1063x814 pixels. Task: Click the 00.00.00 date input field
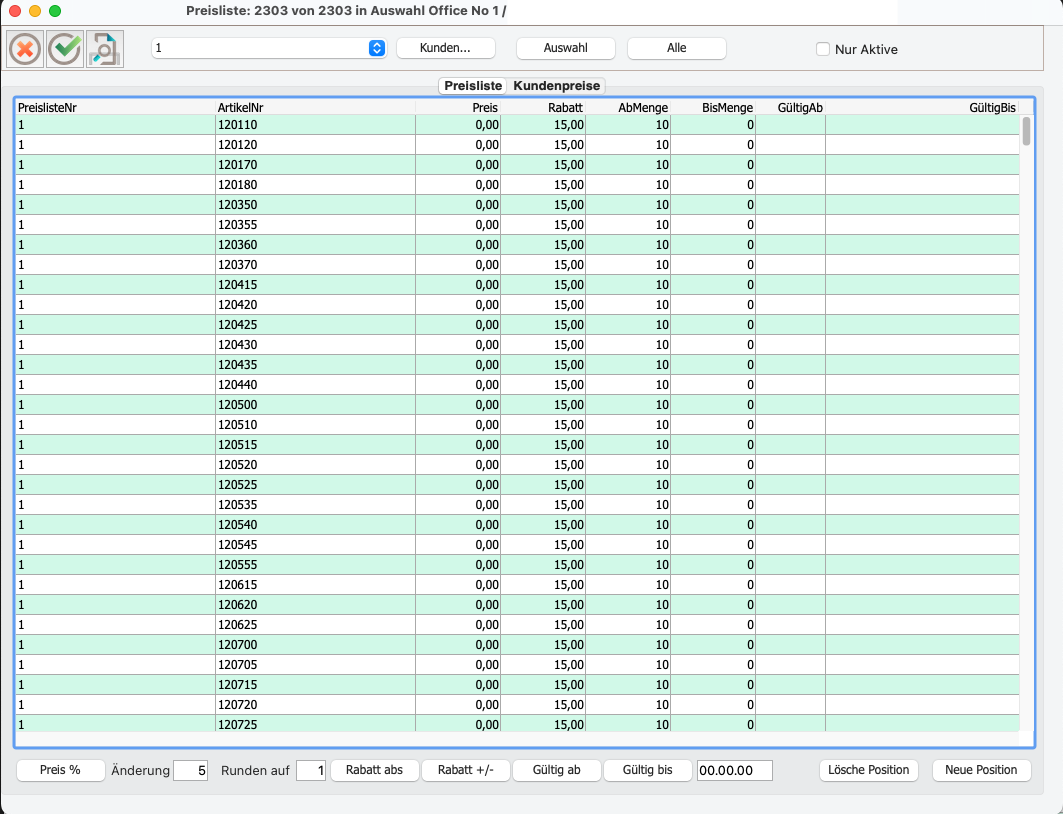click(x=735, y=771)
